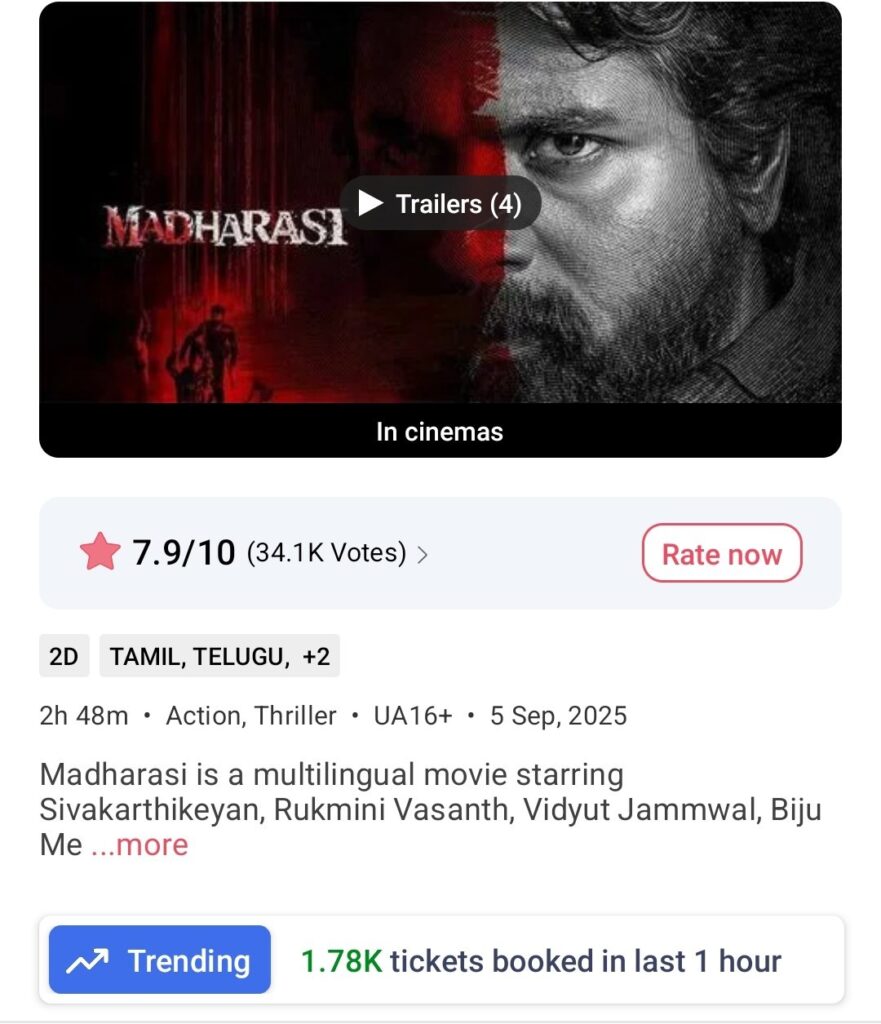Open the Madharasi movie poster

[440, 202]
